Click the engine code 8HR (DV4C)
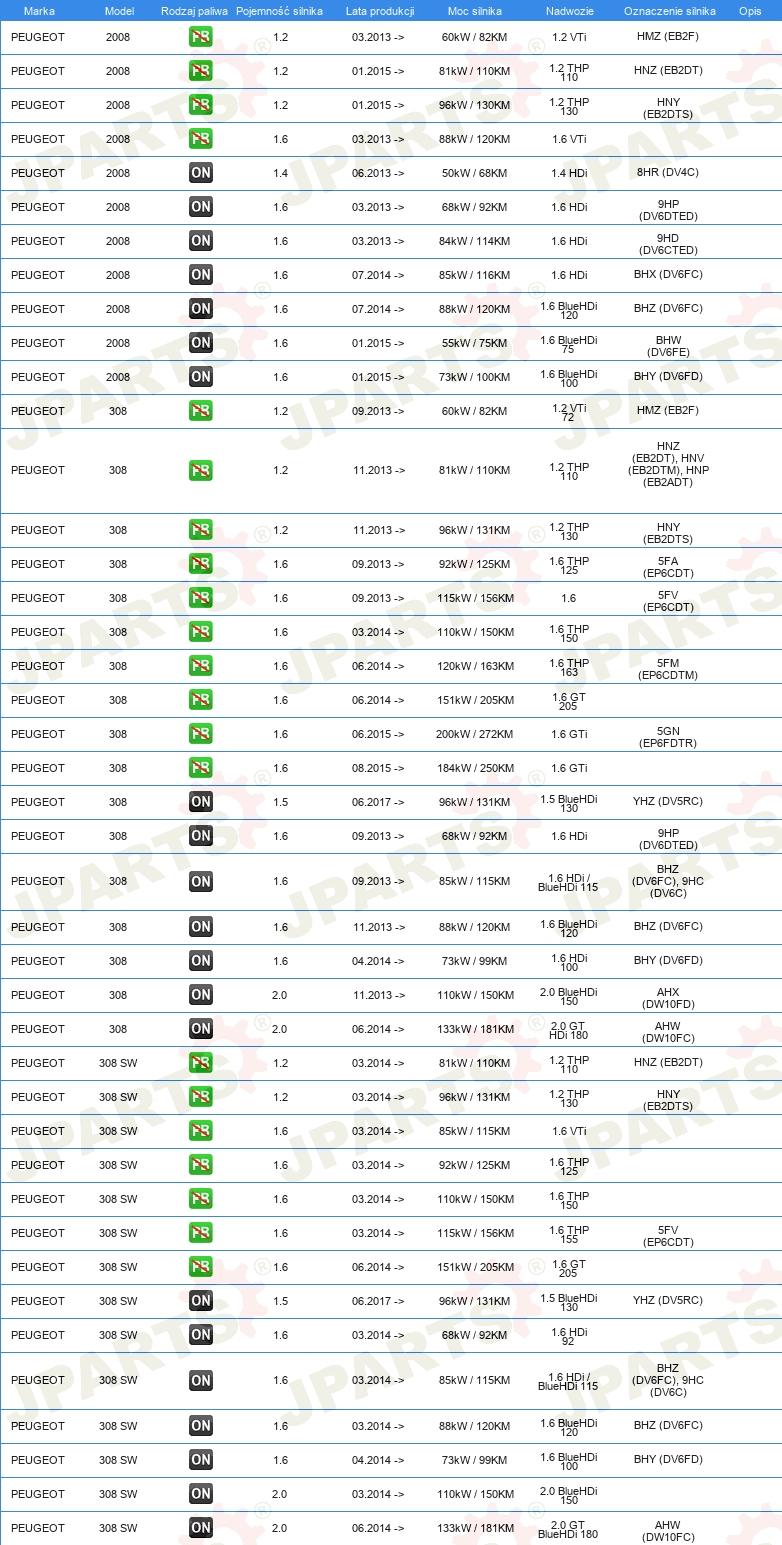 point(668,173)
